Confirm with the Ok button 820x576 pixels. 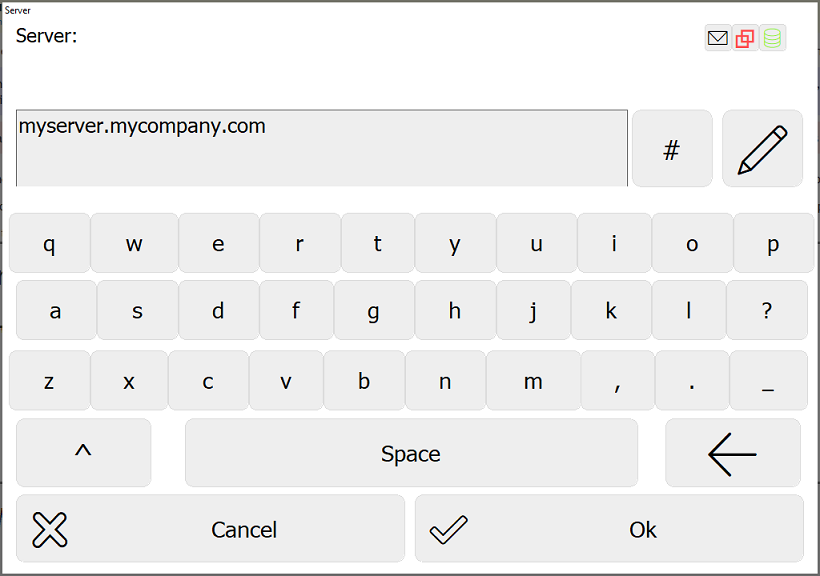(x=609, y=528)
